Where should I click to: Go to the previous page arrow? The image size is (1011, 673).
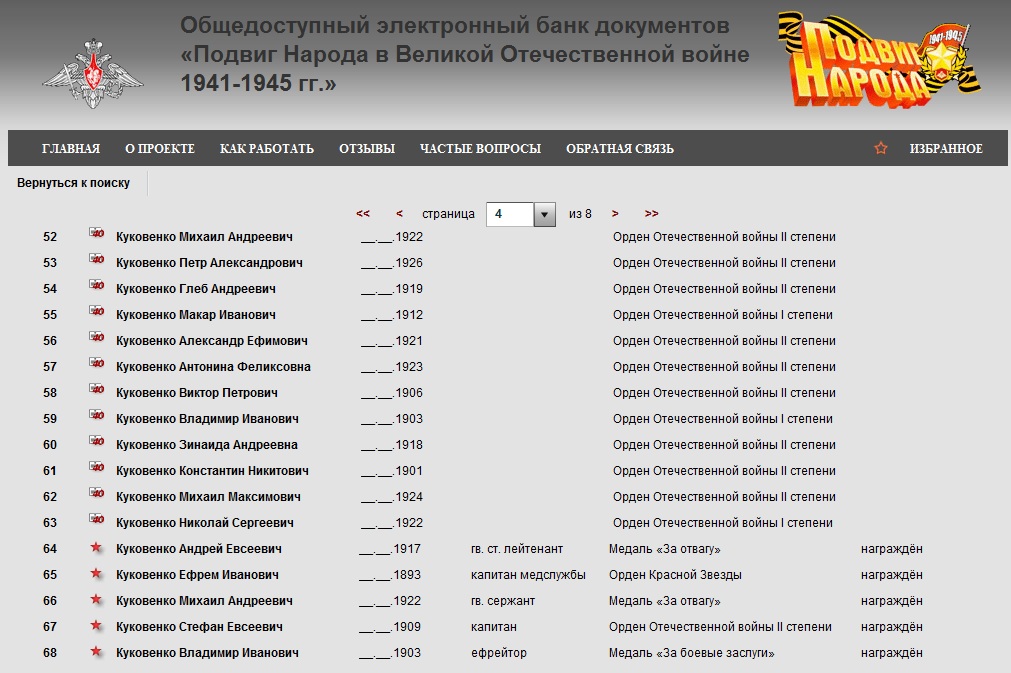(400, 214)
